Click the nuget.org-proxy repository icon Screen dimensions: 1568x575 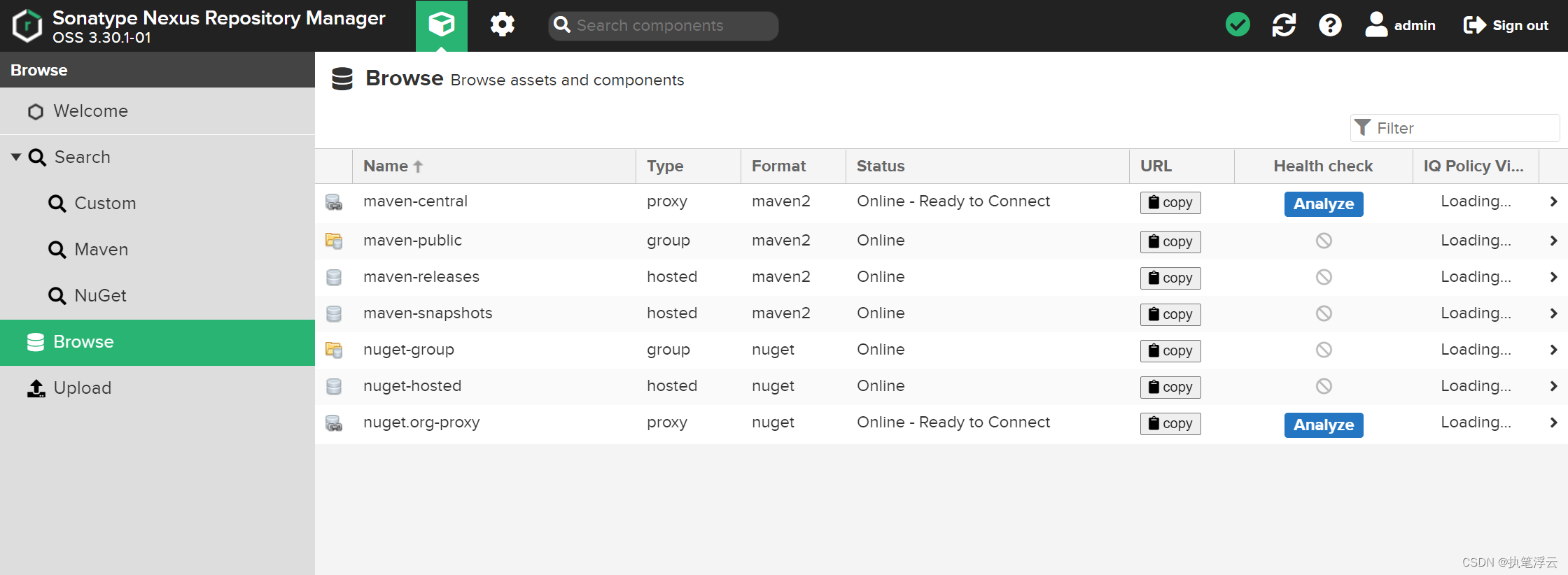(334, 423)
